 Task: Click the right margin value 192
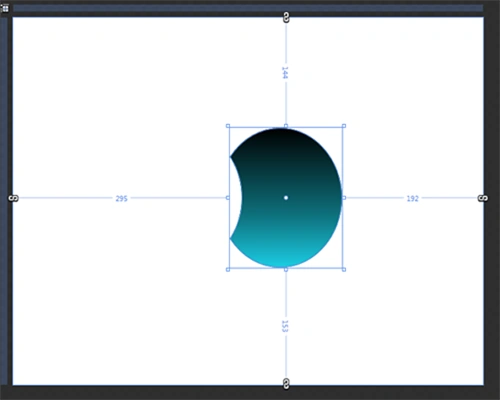[x=413, y=199]
